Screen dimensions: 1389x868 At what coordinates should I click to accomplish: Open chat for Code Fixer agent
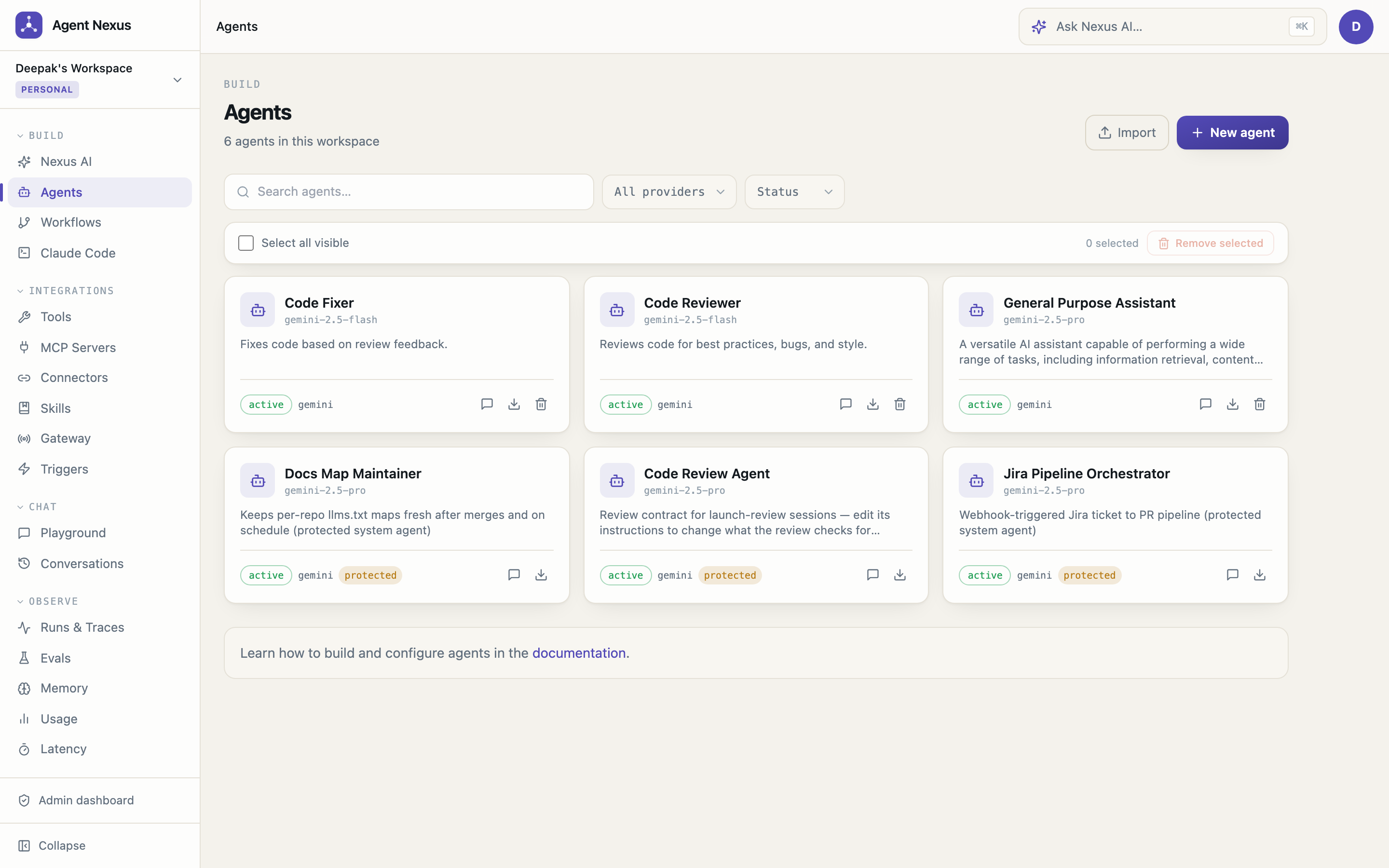(487, 404)
